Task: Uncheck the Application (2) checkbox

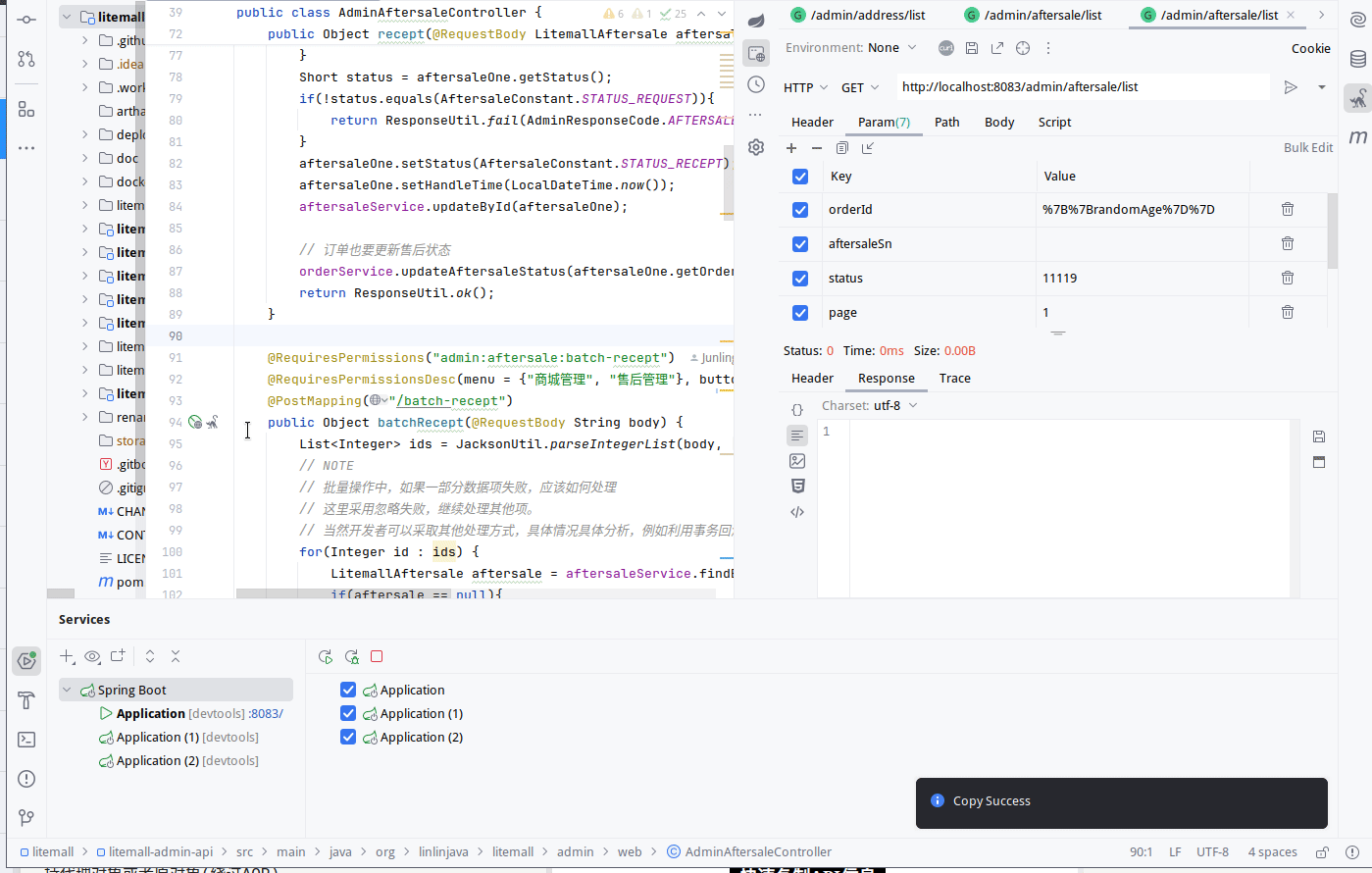Action: click(348, 737)
